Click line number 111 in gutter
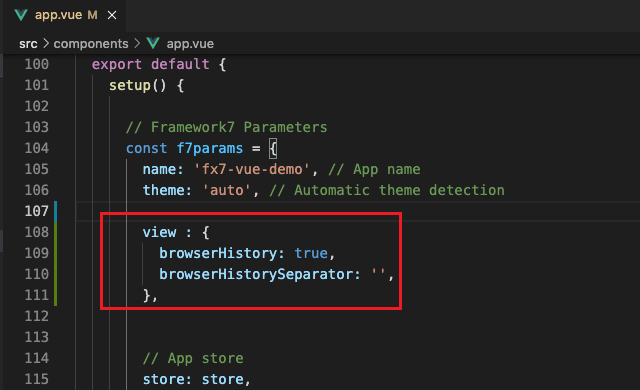640x390 pixels. 37,295
